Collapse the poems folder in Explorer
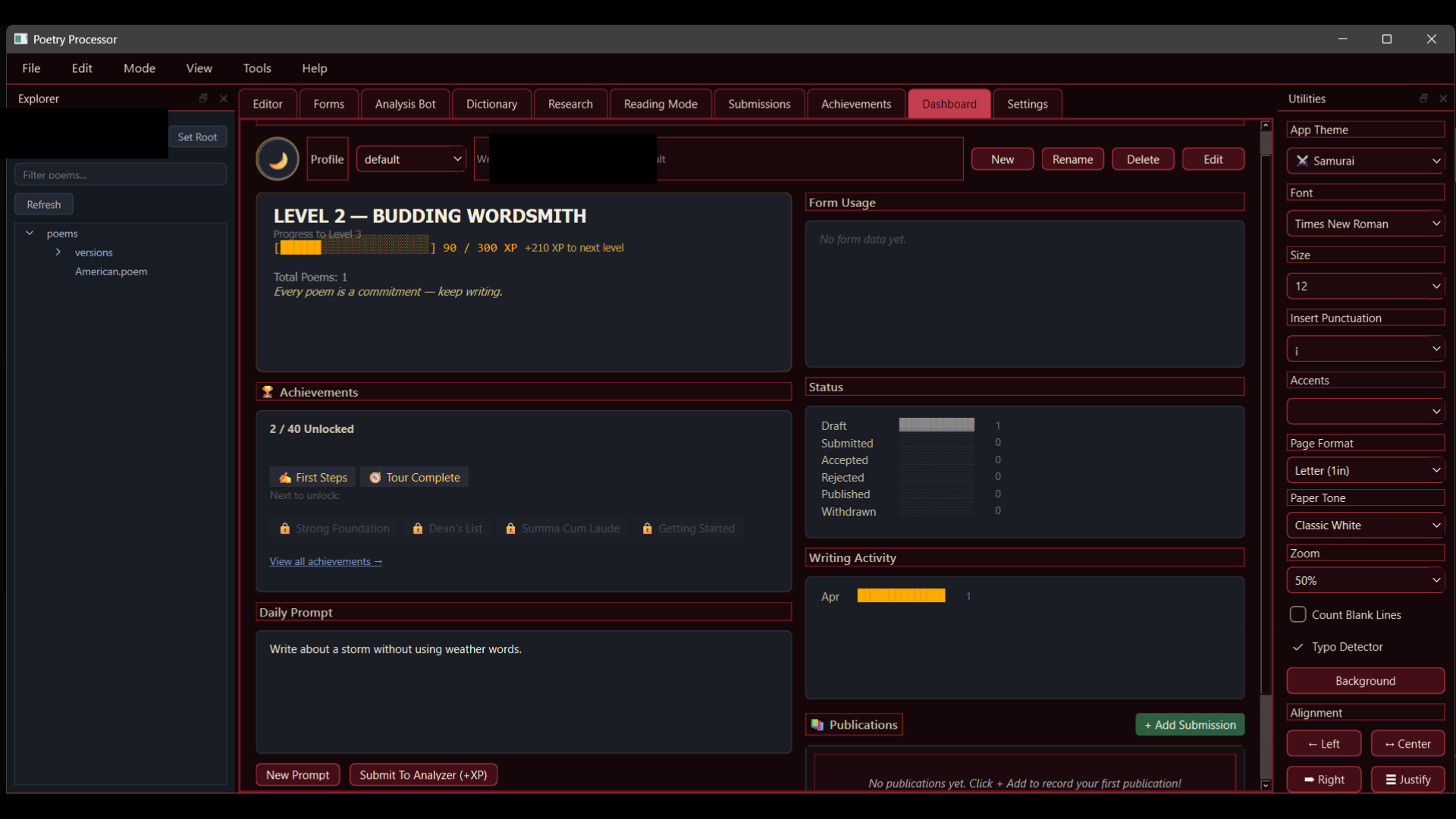 click(x=30, y=234)
